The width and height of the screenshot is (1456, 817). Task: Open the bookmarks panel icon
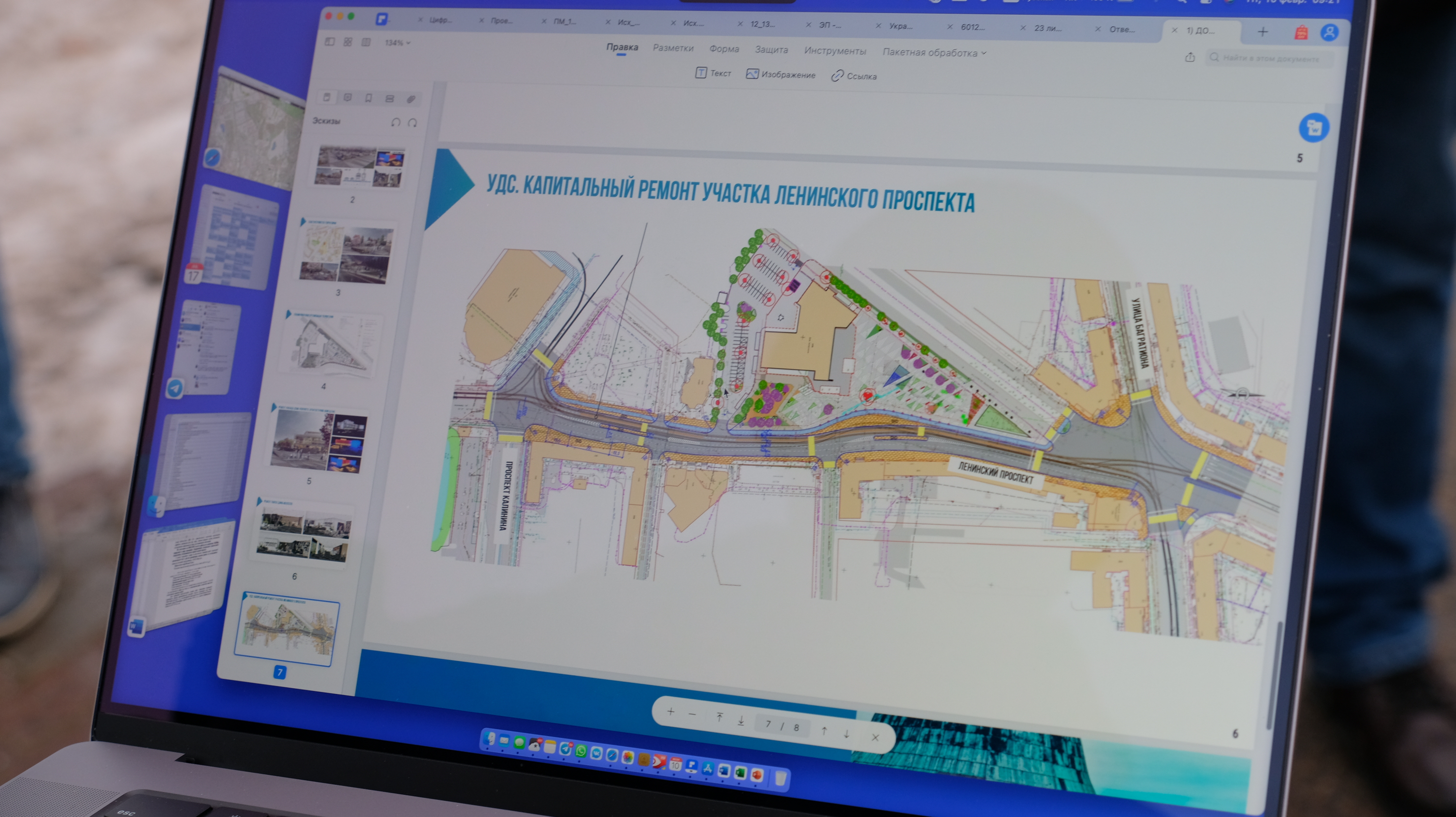click(x=368, y=98)
